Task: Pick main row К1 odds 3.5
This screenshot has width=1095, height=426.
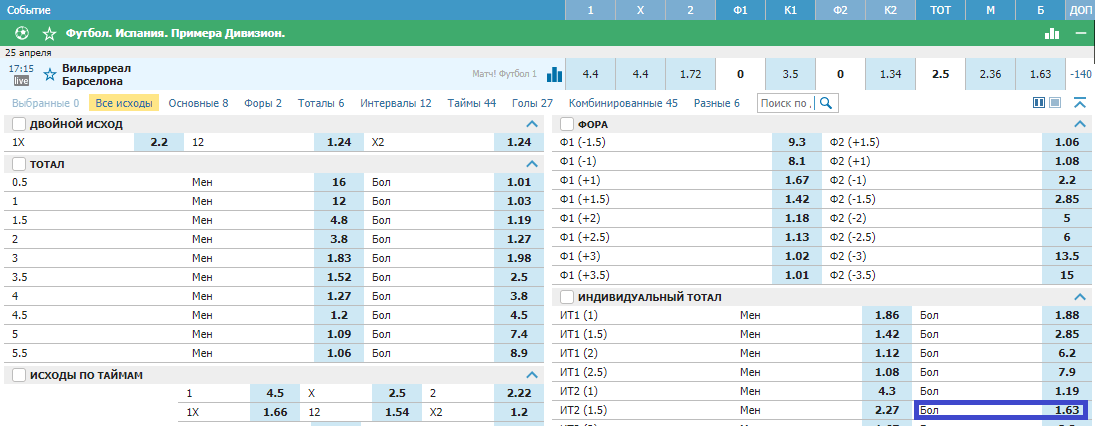Action: (791, 74)
